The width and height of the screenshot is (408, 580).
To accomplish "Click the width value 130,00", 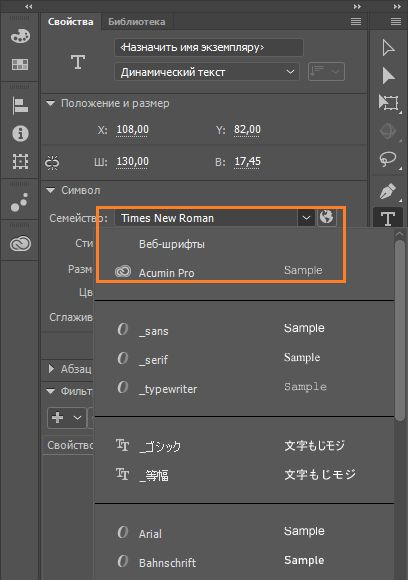I will coord(132,162).
